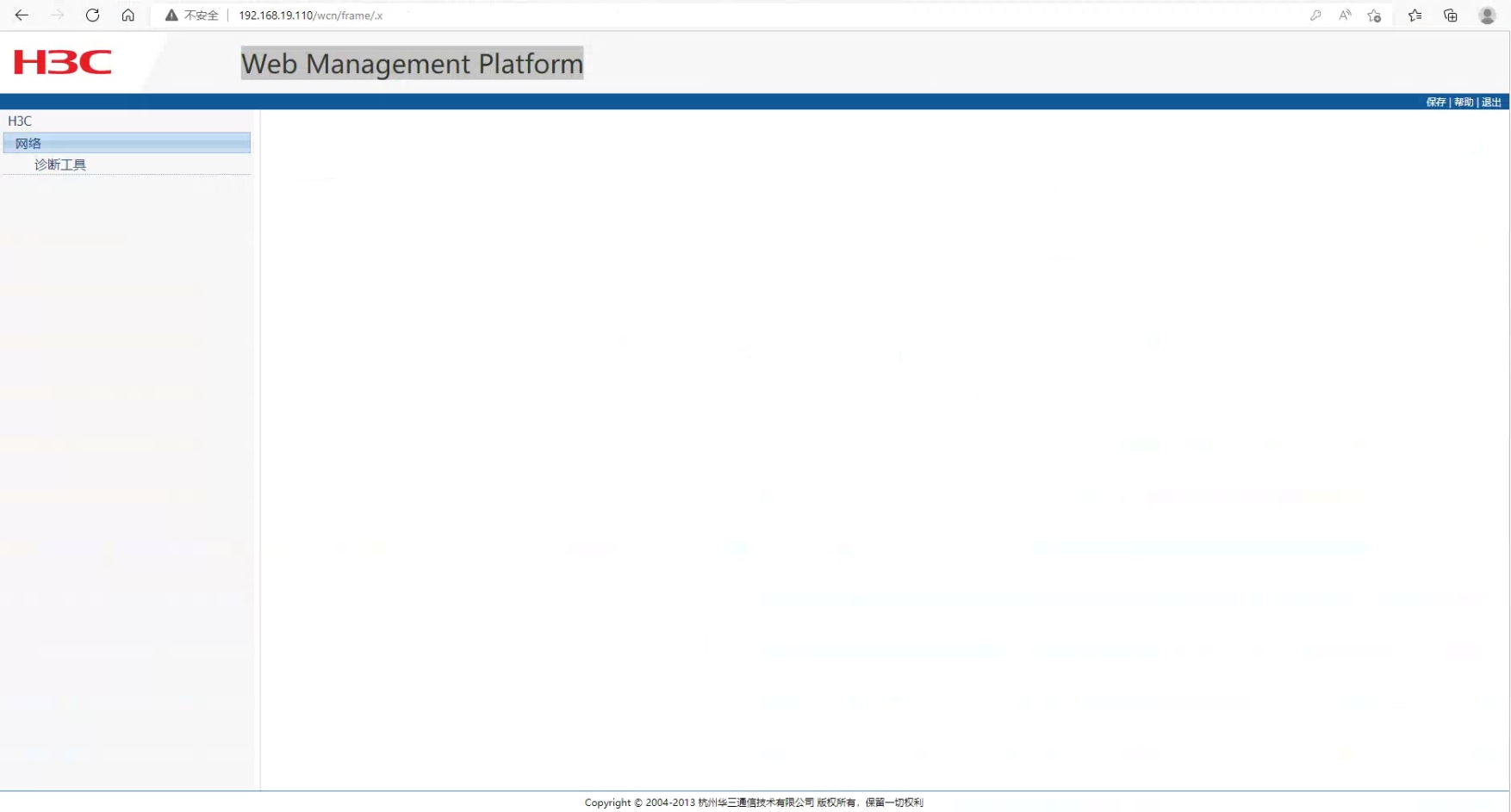Screen dimensions: 1511x812
Task: Select the H3C root tree node
Action: click(20, 121)
